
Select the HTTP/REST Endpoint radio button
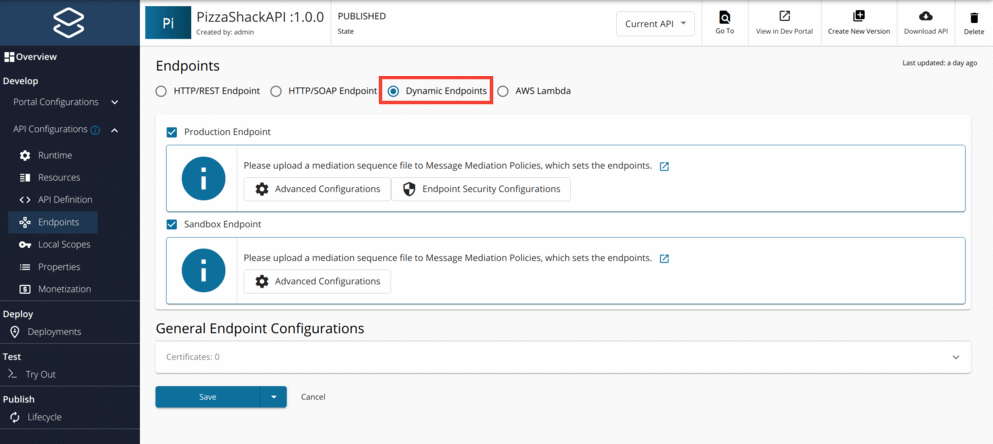[x=162, y=91]
